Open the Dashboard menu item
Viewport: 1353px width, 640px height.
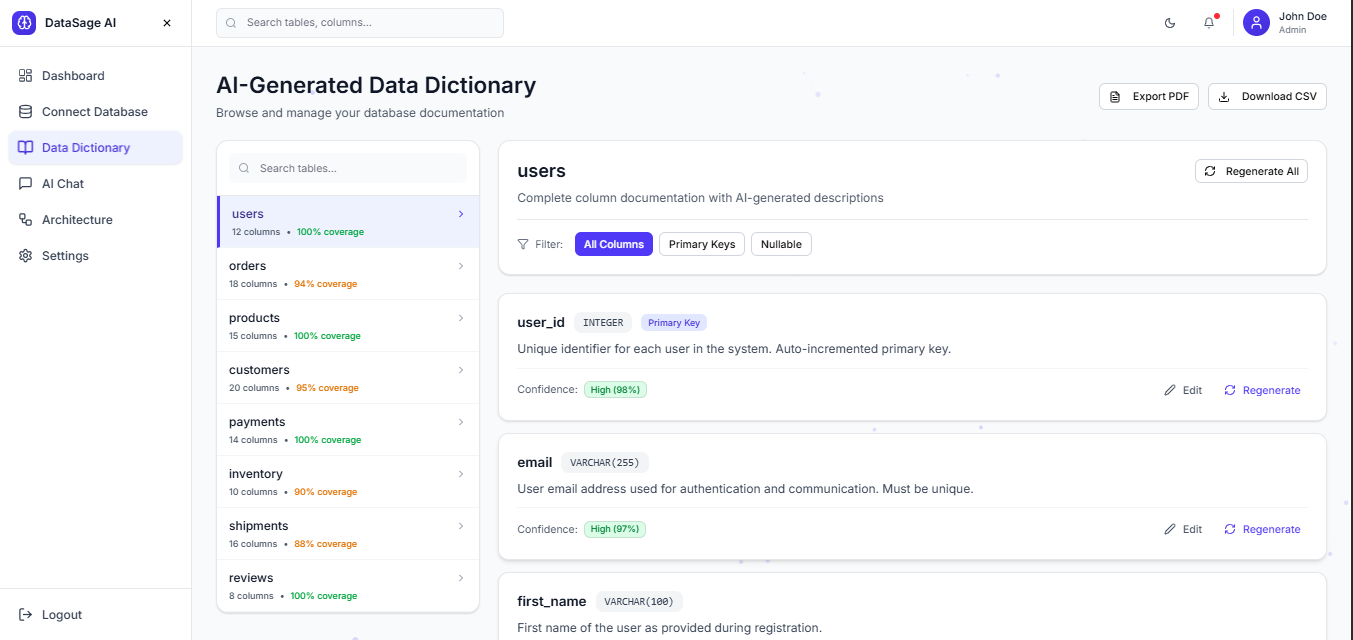pos(95,76)
